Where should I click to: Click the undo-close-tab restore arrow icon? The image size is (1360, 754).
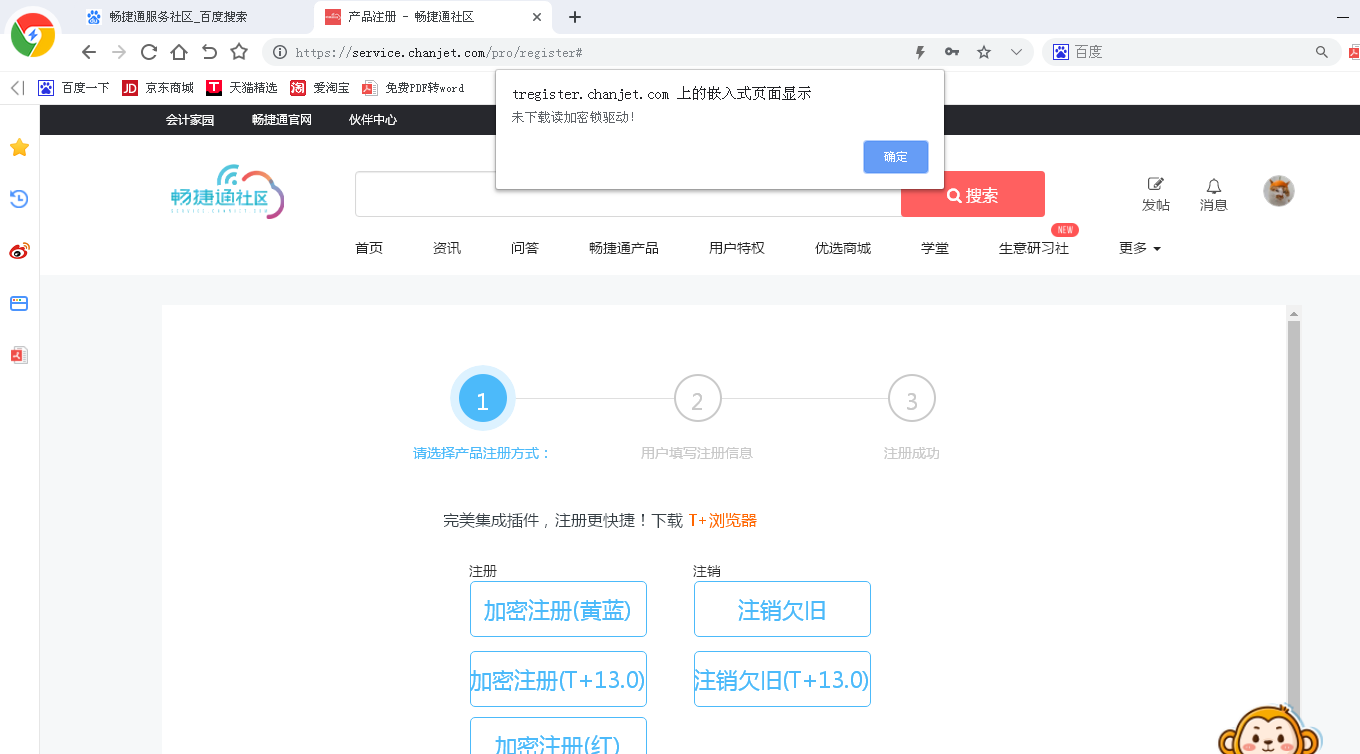[x=209, y=52]
